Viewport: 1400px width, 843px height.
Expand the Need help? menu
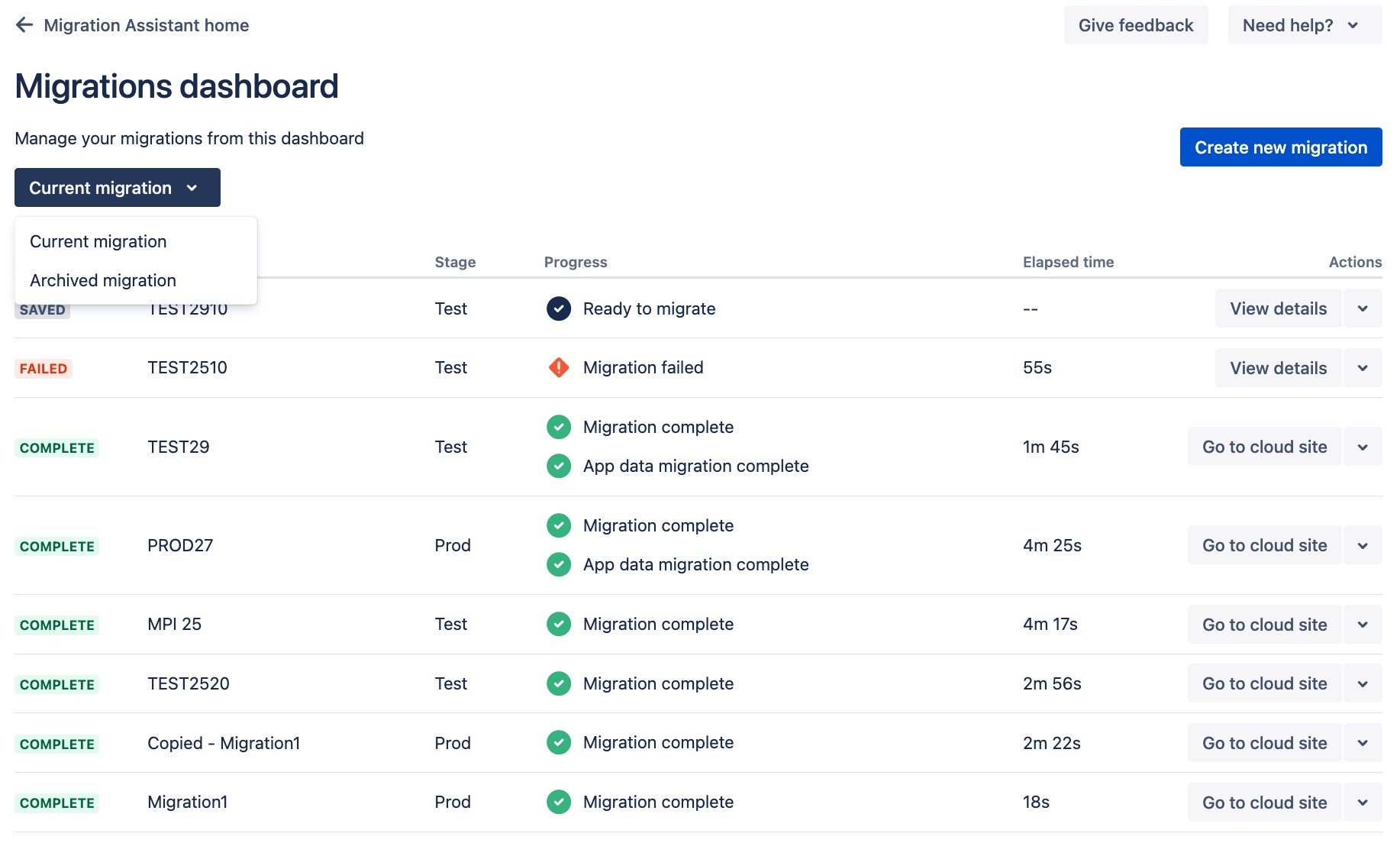click(1304, 25)
